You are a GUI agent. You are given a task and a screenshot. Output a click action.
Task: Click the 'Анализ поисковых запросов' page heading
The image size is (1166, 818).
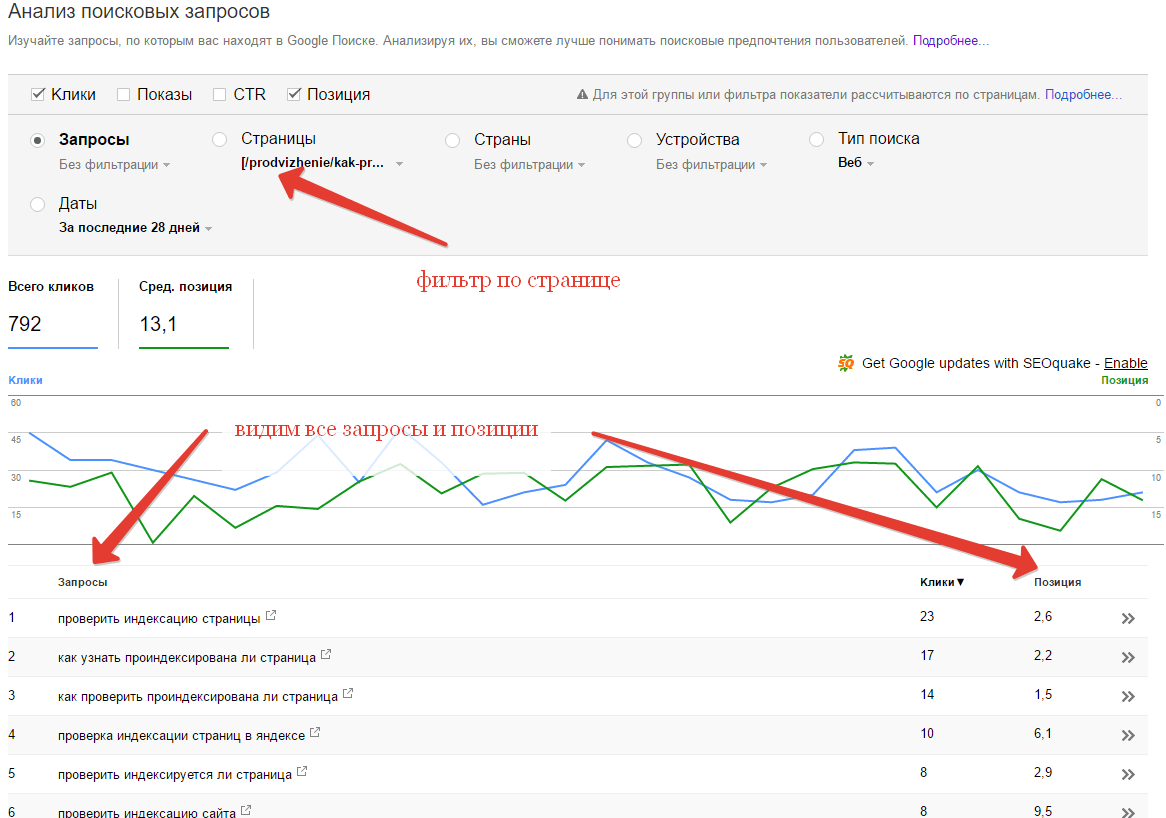pyautogui.click(x=138, y=12)
